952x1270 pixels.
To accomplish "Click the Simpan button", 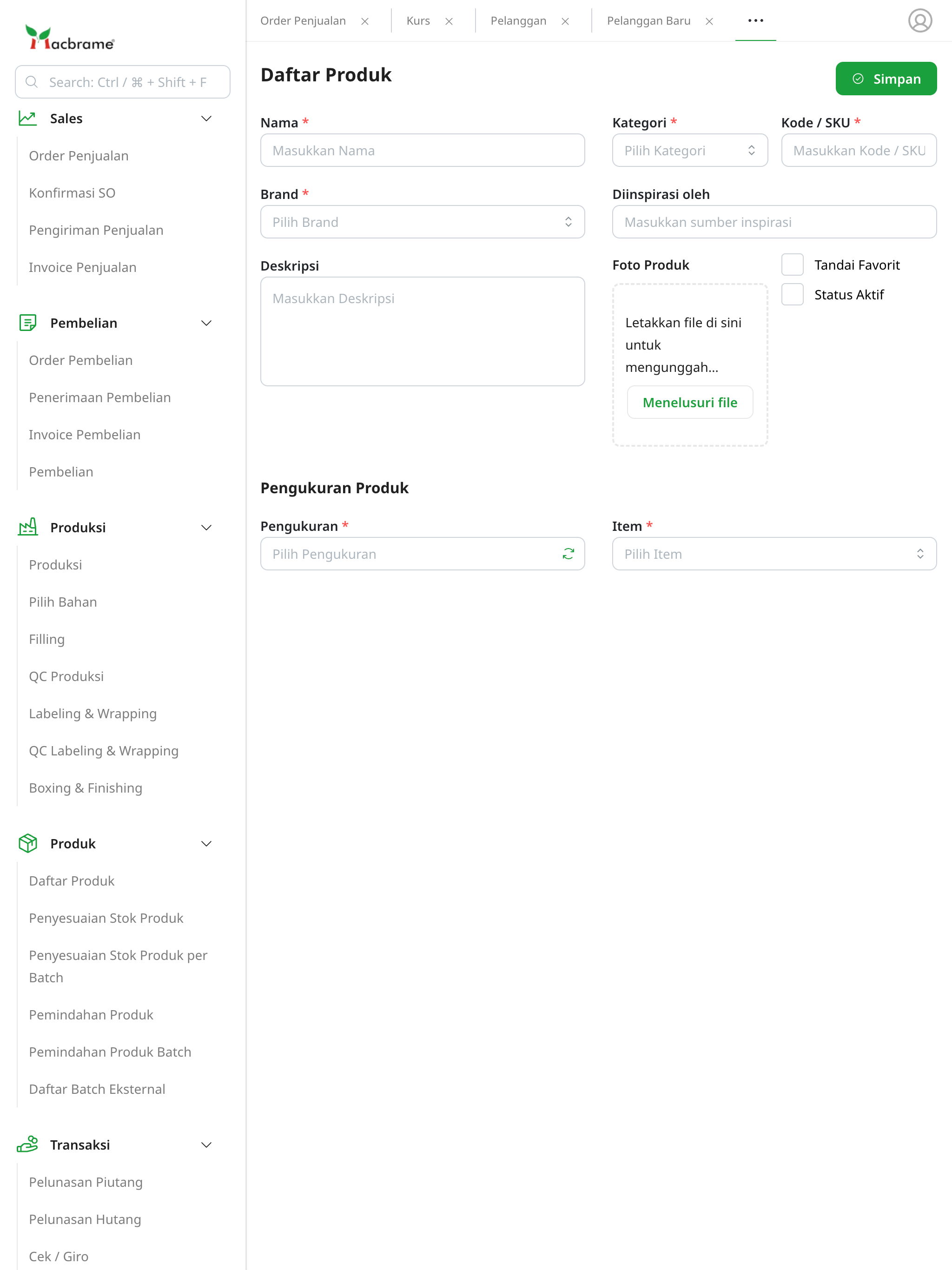I will click(x=886, y=79).
